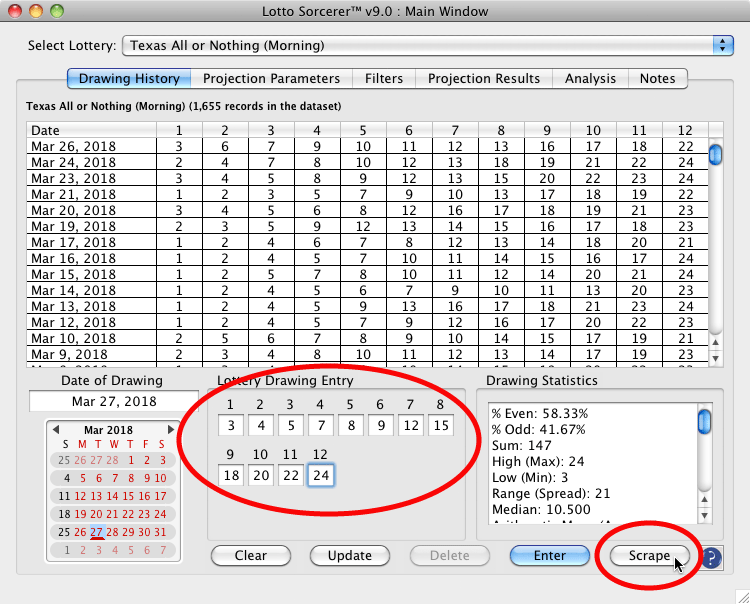Click entry field 9 containing 18
Screen dimensions: 750x604
pyautogui.click(x=231, y=475)
